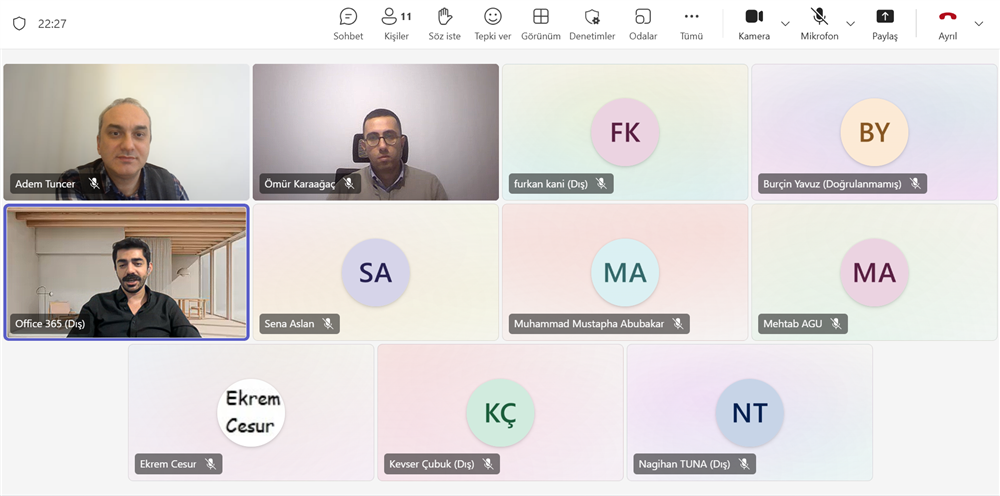This screenshot has height=496, width=1000.
Task: Open the Tümü more options menu
Action: click(691, 23)
